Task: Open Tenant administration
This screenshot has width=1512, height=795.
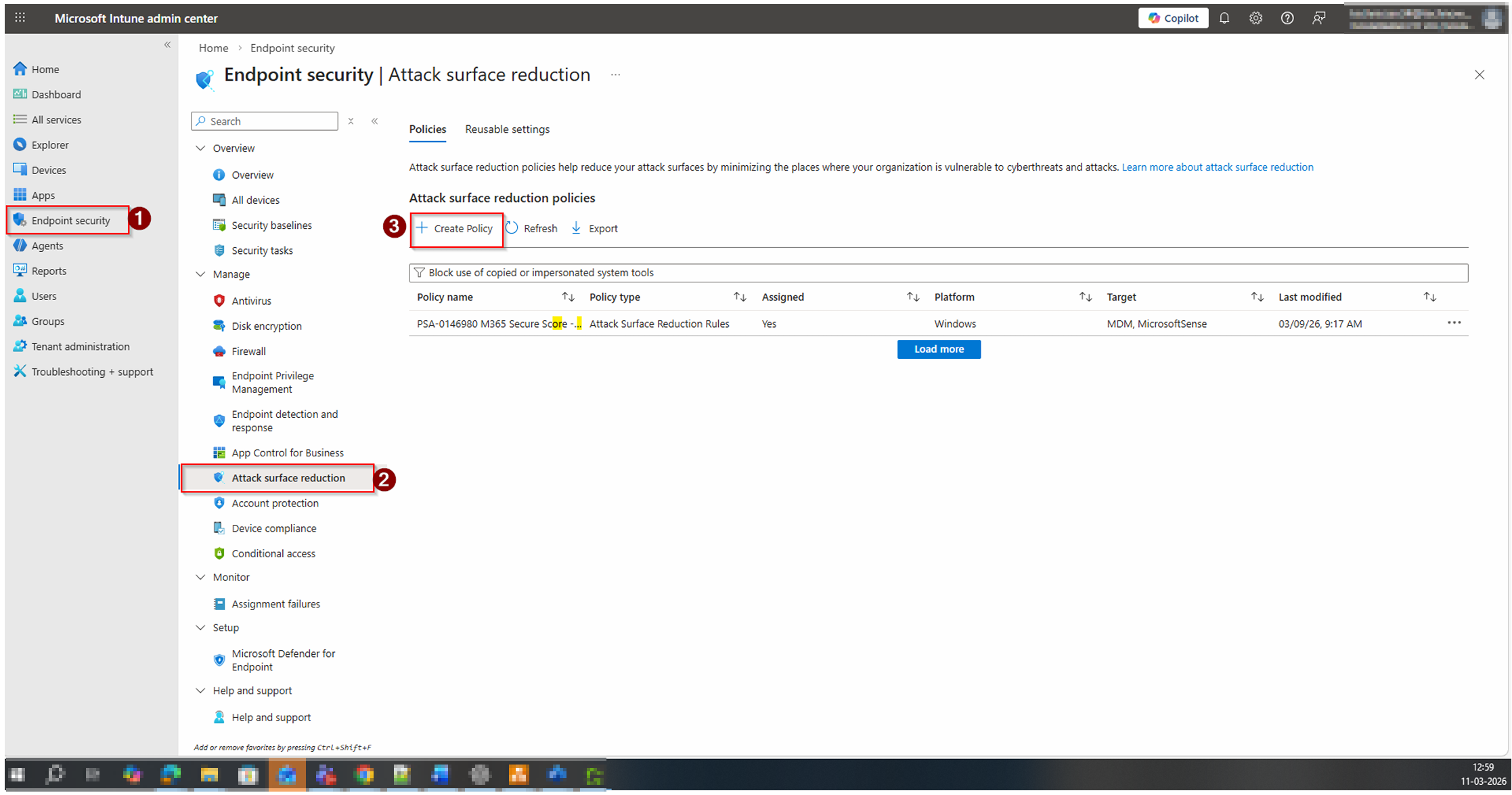Action: [72, 346]
